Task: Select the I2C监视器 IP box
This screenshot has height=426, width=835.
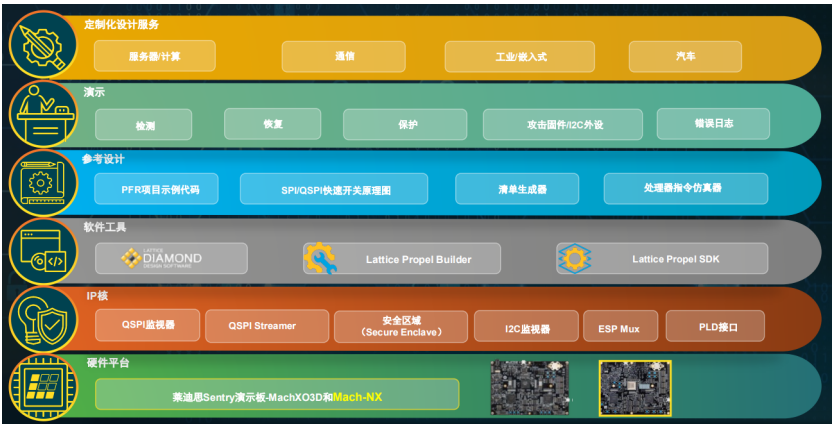Action: coord(526,326)
